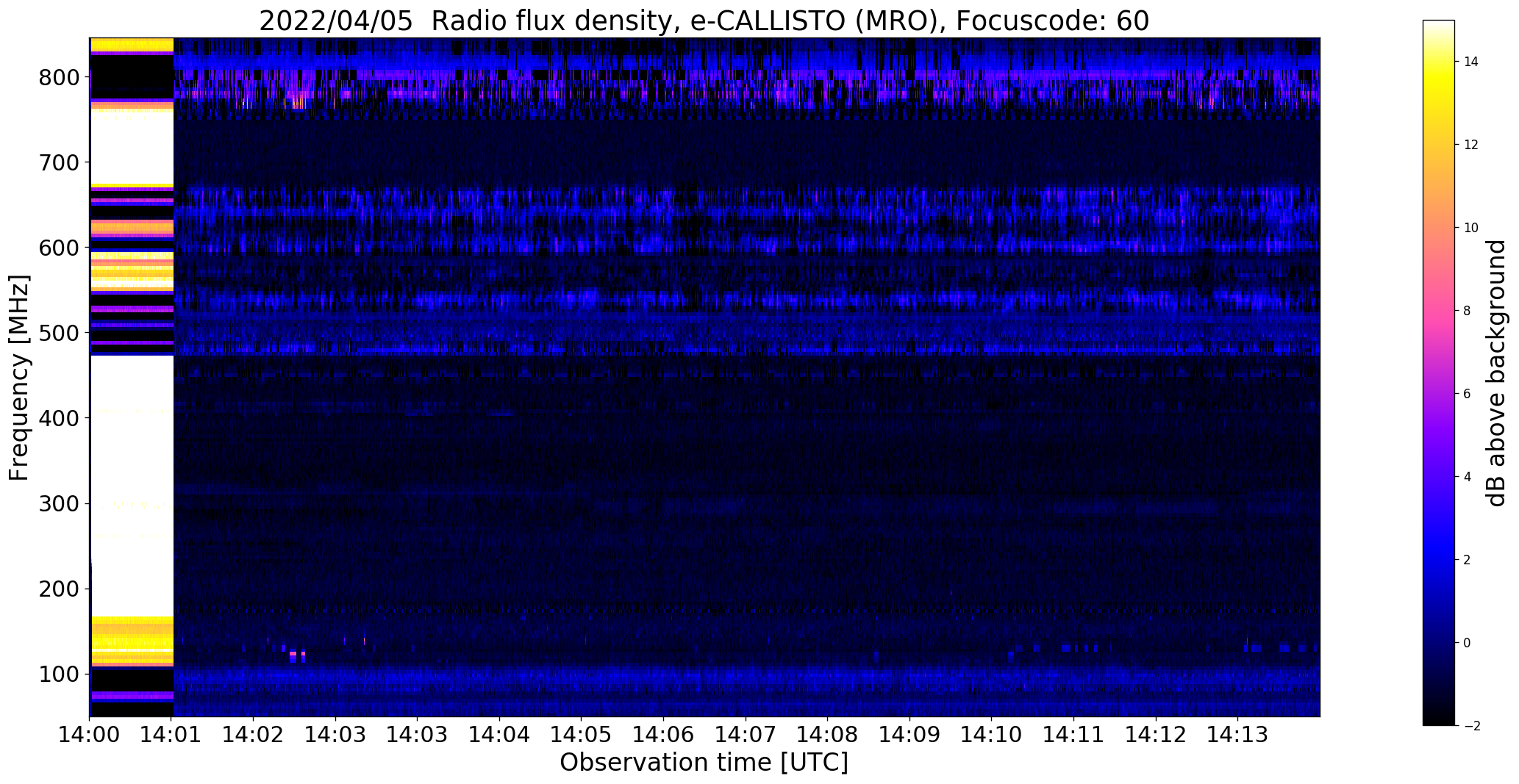Click the 14:00 time tick label
This screenshot has width=1519, height=784.
[x=90, y=734]
